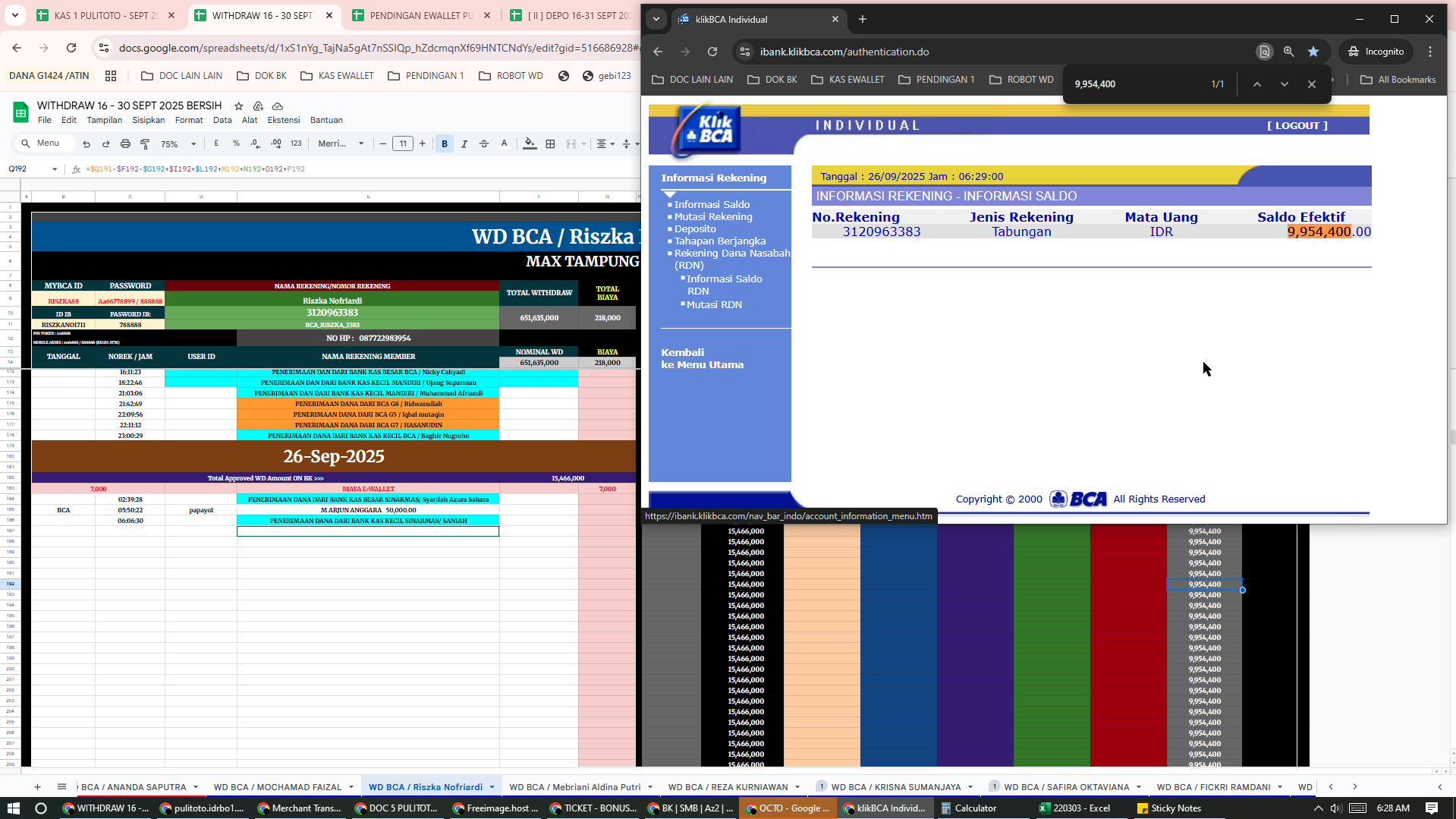The height and width of the screenshot is (819, 1456).
Task: Select the paint format tool
Action: 145,143
